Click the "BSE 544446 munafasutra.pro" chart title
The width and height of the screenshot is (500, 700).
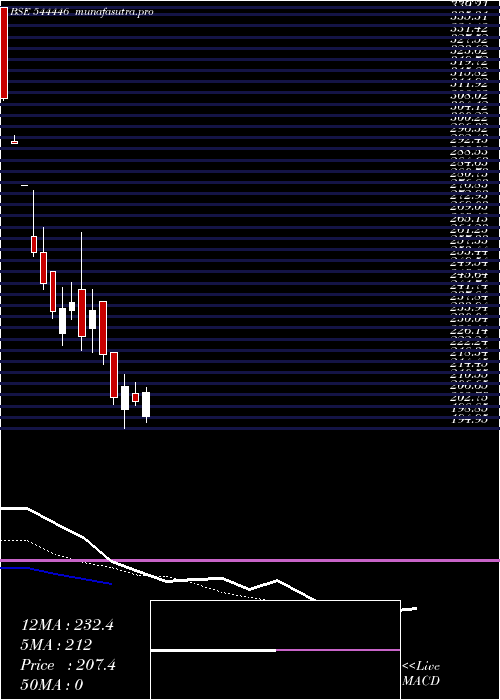[x=82, y=12]
